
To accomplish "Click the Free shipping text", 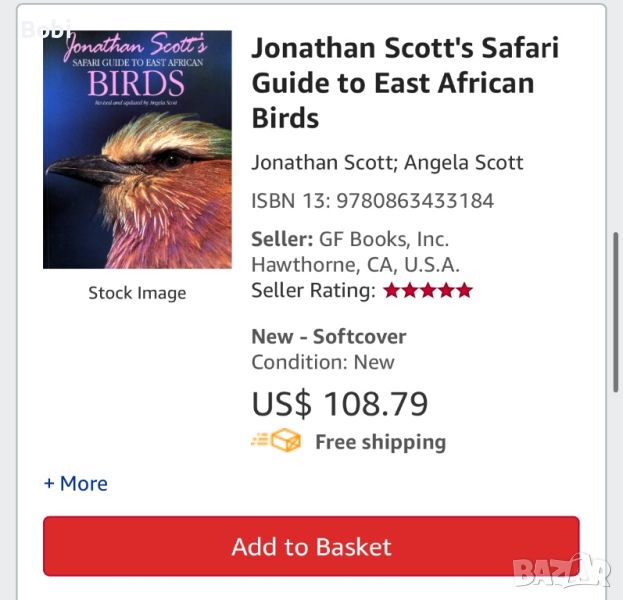I will [380, 442].
